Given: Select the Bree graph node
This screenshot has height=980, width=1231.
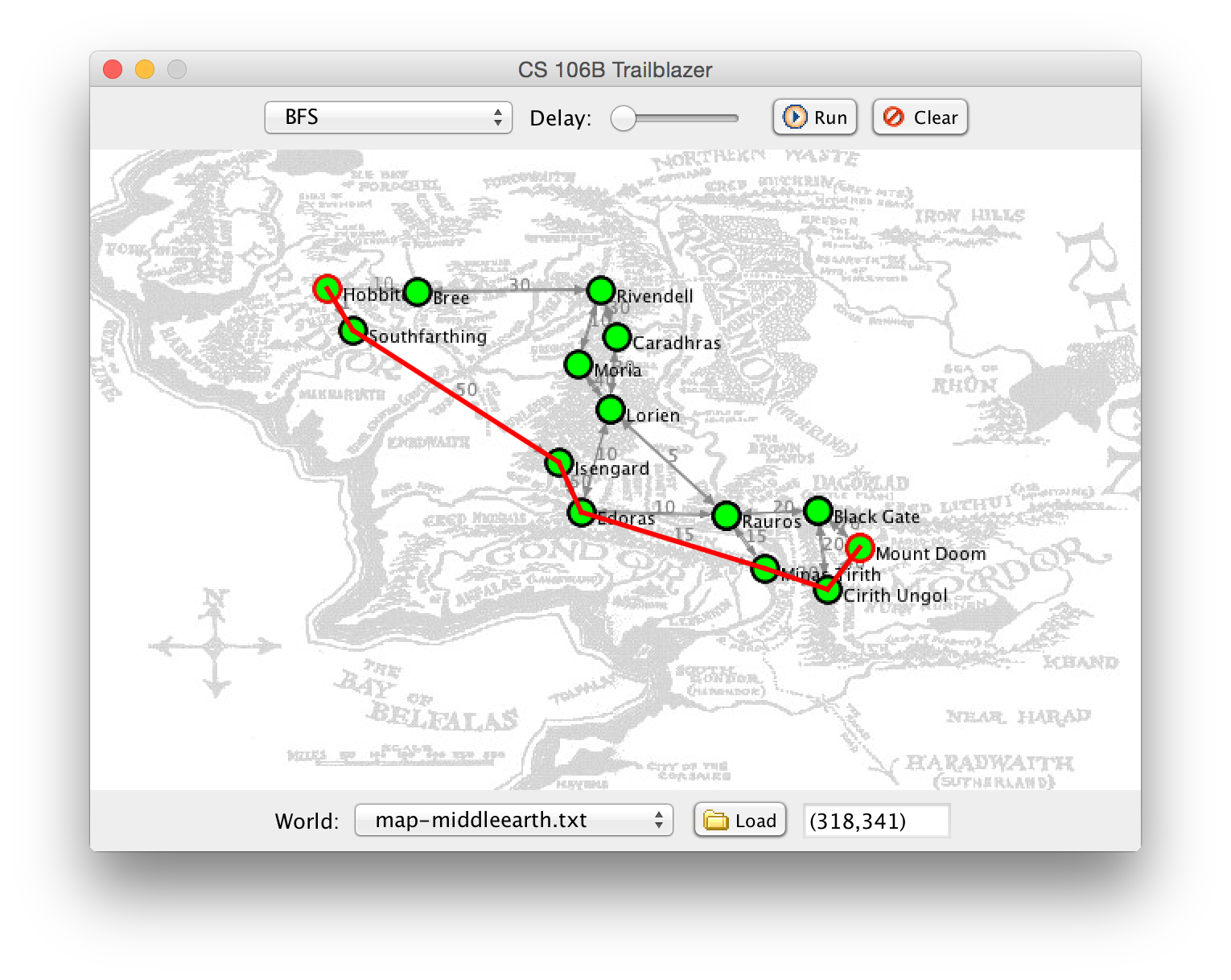Looking at the screenshot, I should point(418,292).
